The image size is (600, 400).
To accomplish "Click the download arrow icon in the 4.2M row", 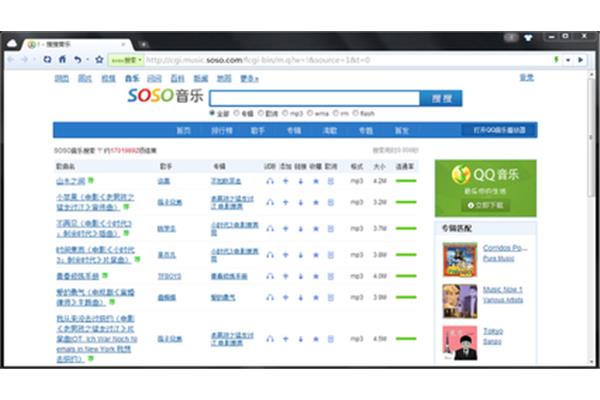I will pyautogui.click(x=300, y=181).
